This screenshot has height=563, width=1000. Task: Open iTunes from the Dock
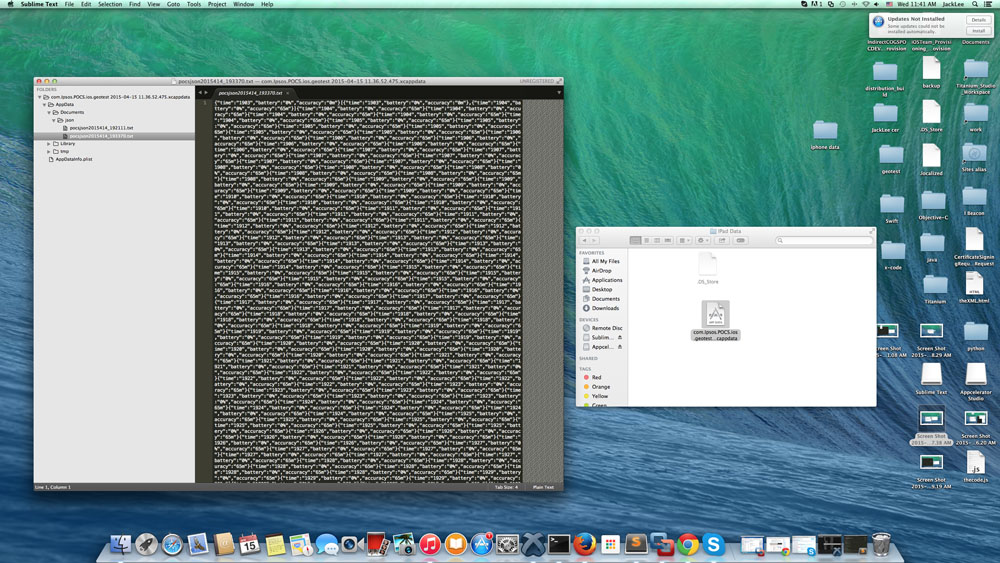(430, 545)
